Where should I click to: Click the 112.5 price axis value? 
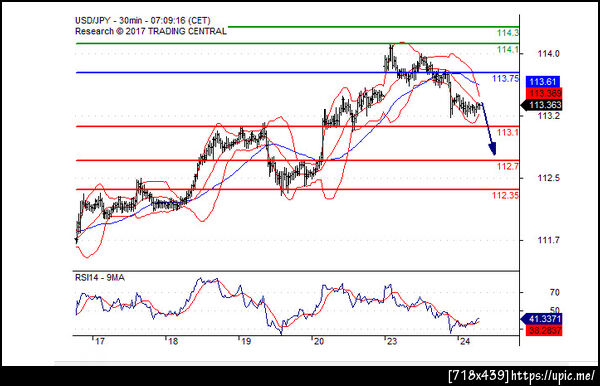pos(548,178)
